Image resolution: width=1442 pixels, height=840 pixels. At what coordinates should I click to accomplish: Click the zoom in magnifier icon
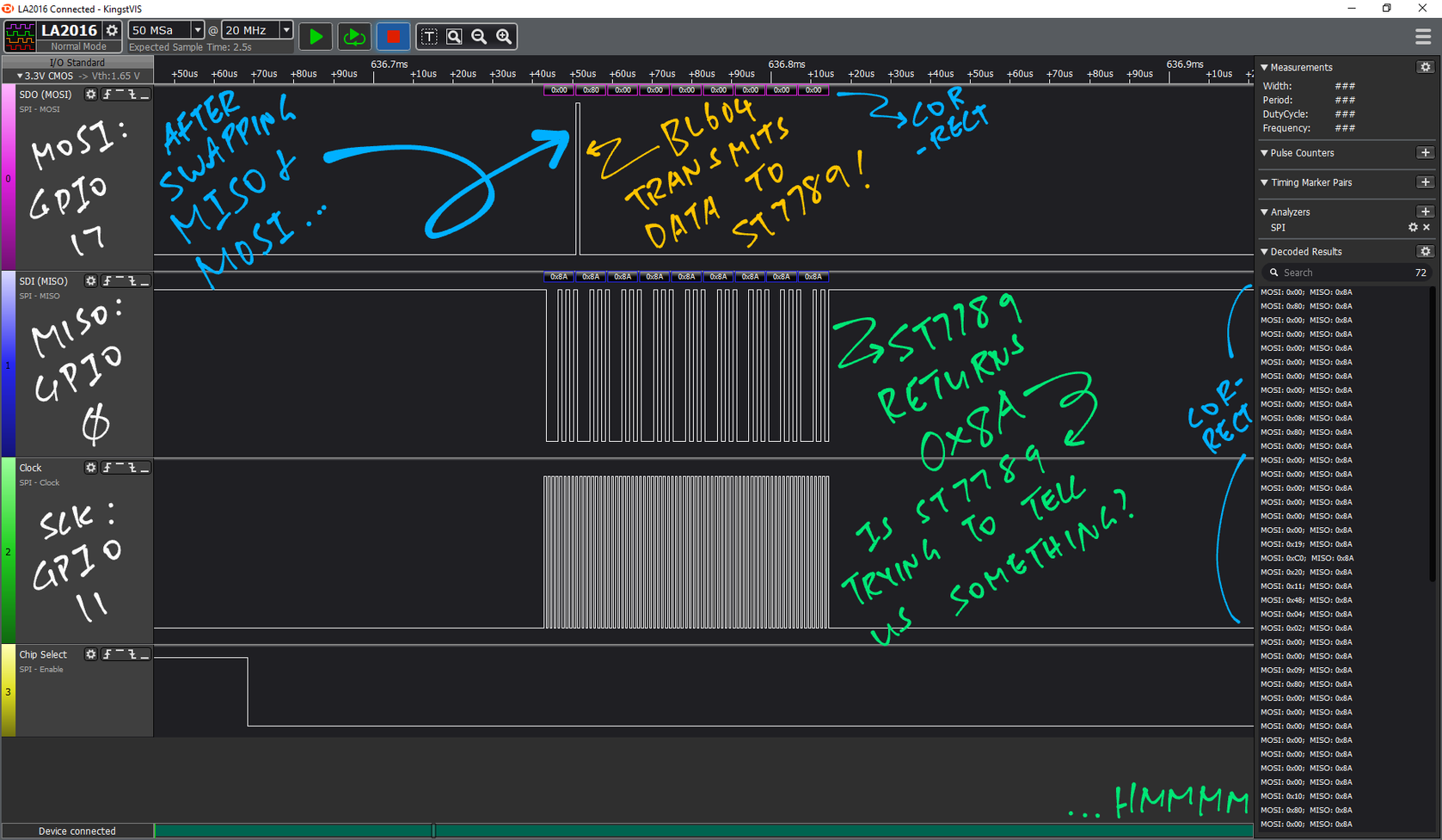point(505,37)
